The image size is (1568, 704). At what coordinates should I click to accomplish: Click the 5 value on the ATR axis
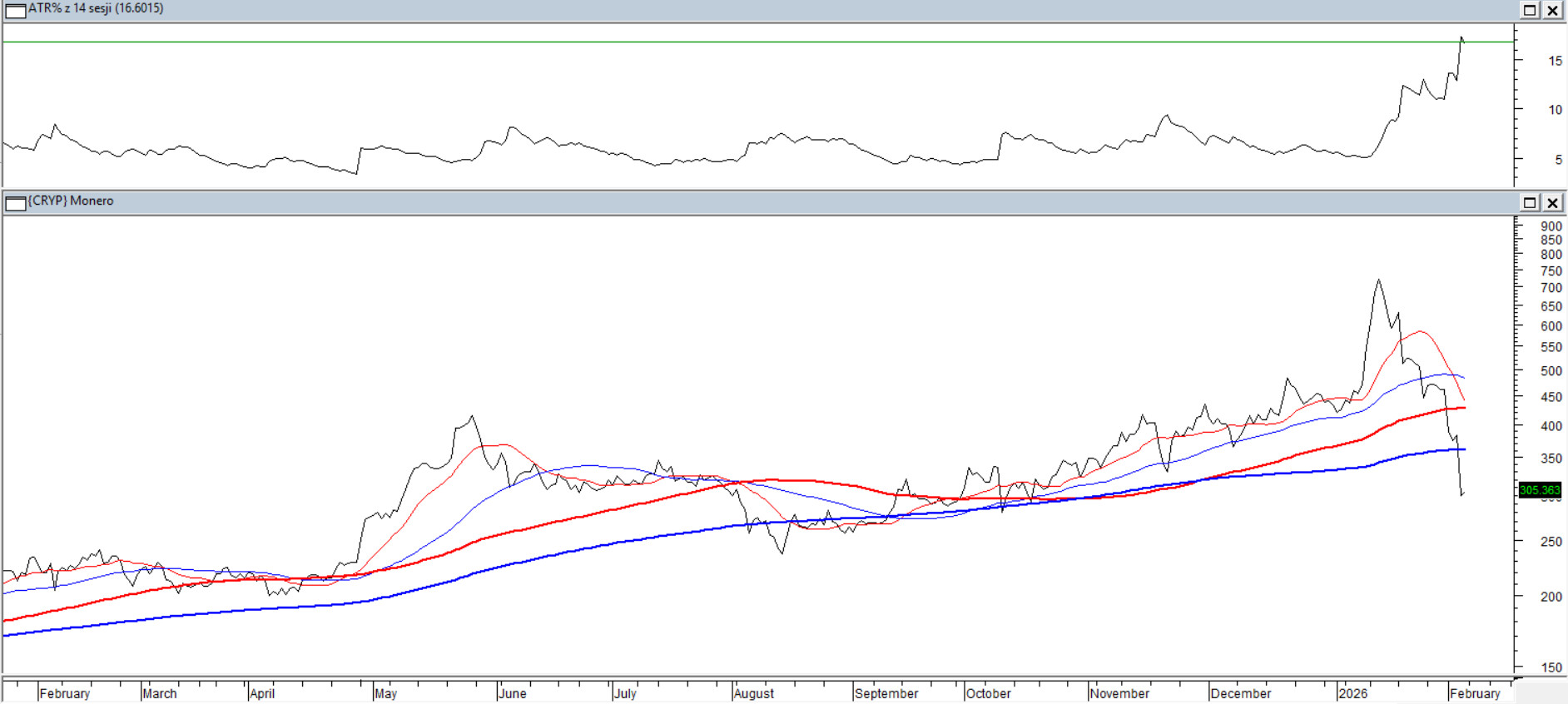tap(1558, 160)
